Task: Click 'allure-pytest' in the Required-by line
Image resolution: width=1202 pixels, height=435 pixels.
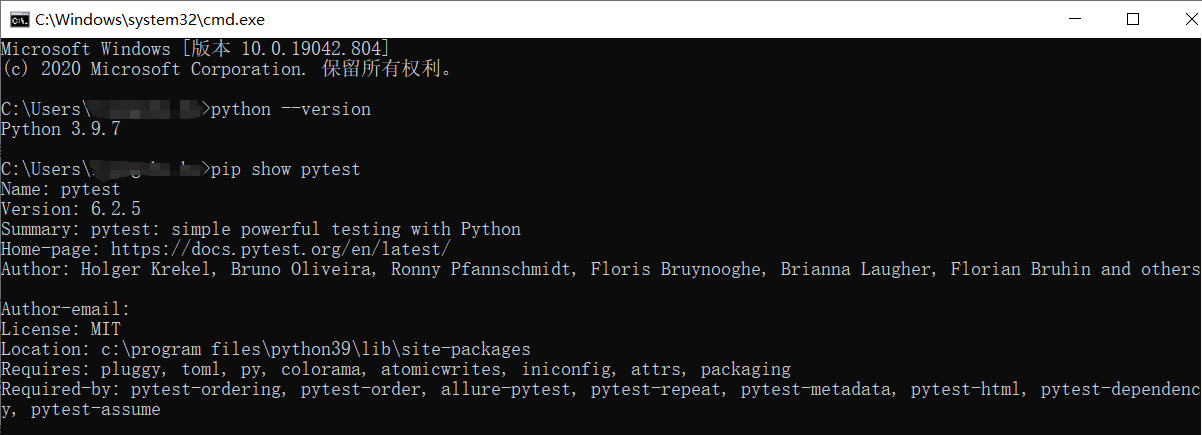Action: click(506, 389)
